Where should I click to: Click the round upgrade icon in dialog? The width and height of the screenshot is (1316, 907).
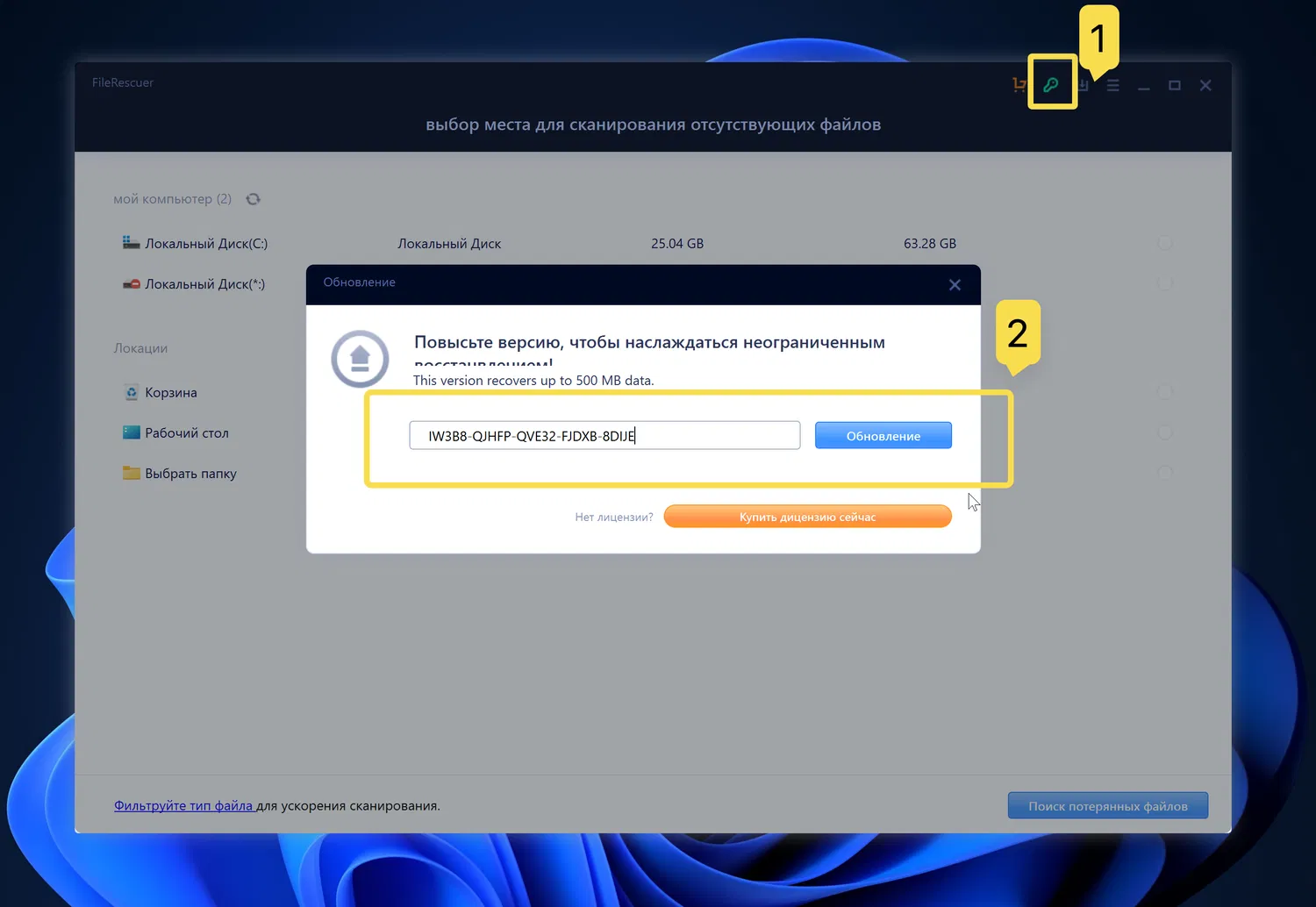point(360,359)
